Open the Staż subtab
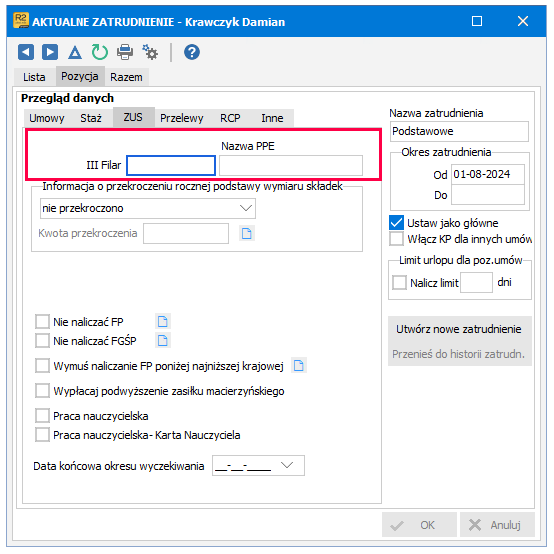The image size is (554, 554). coord(91,118)
